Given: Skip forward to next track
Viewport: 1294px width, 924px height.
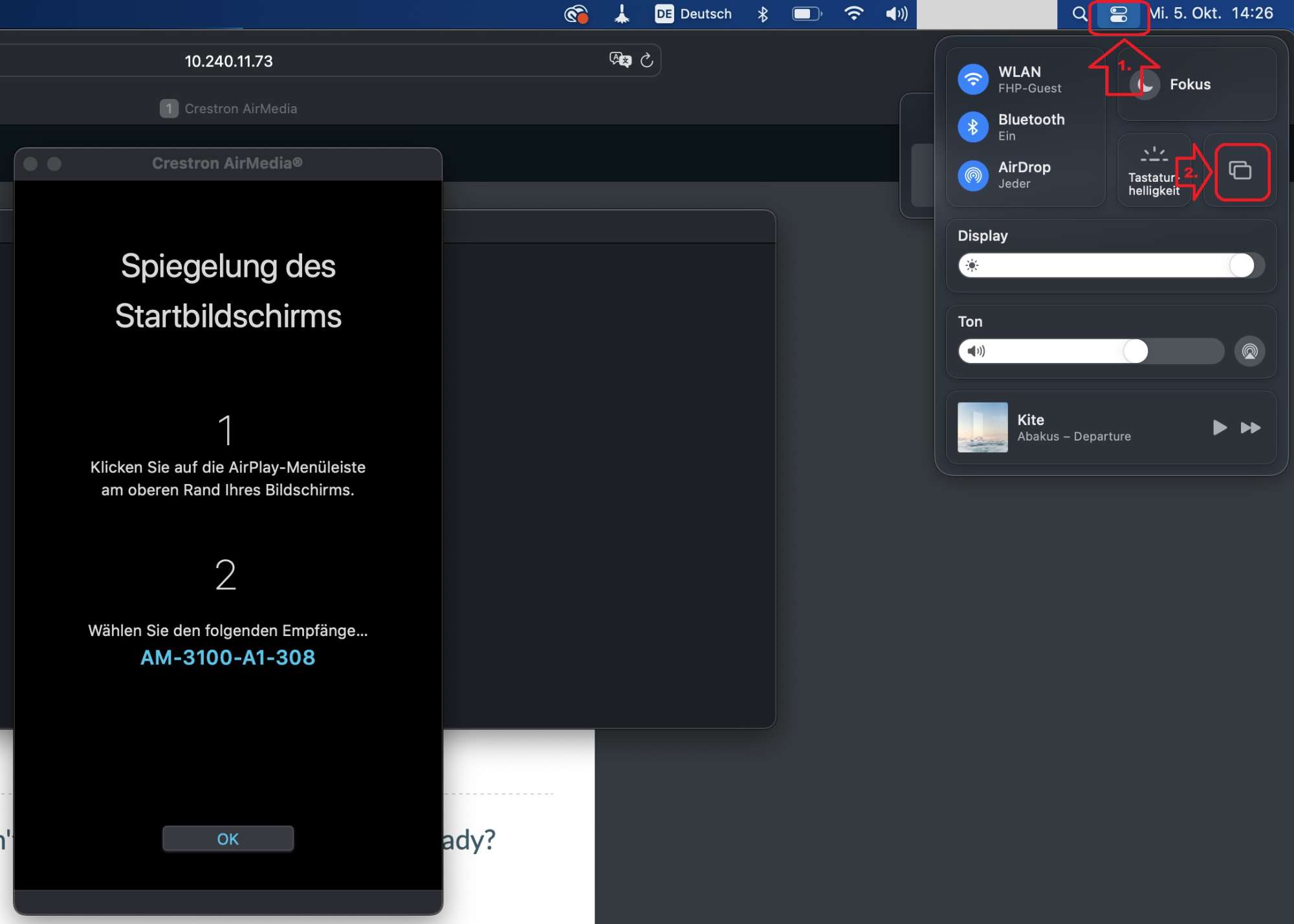Looking at the screenshot, I should [x=1251, y=428].
